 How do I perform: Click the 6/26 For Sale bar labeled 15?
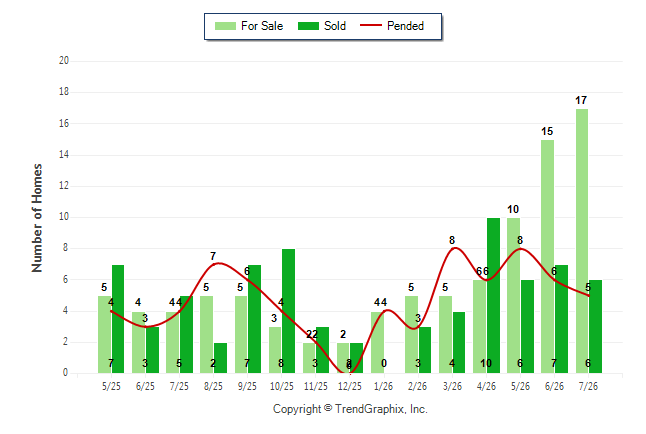point(548,256)
